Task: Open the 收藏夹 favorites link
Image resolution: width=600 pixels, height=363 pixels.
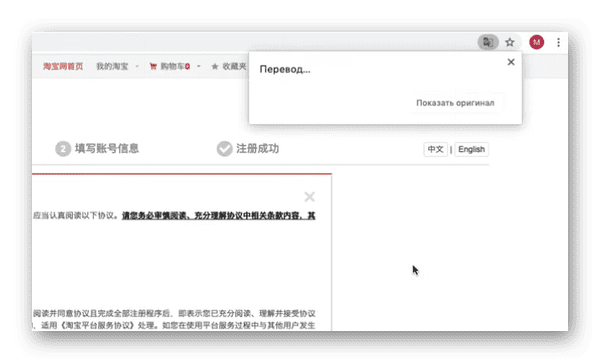Action: click(234, 66)
